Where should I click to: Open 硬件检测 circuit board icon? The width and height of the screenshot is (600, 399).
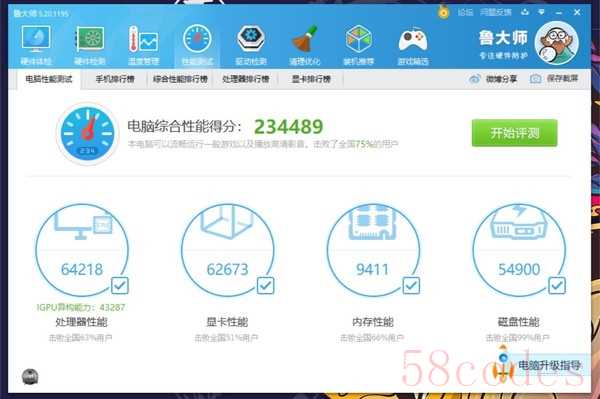[90, 39]
